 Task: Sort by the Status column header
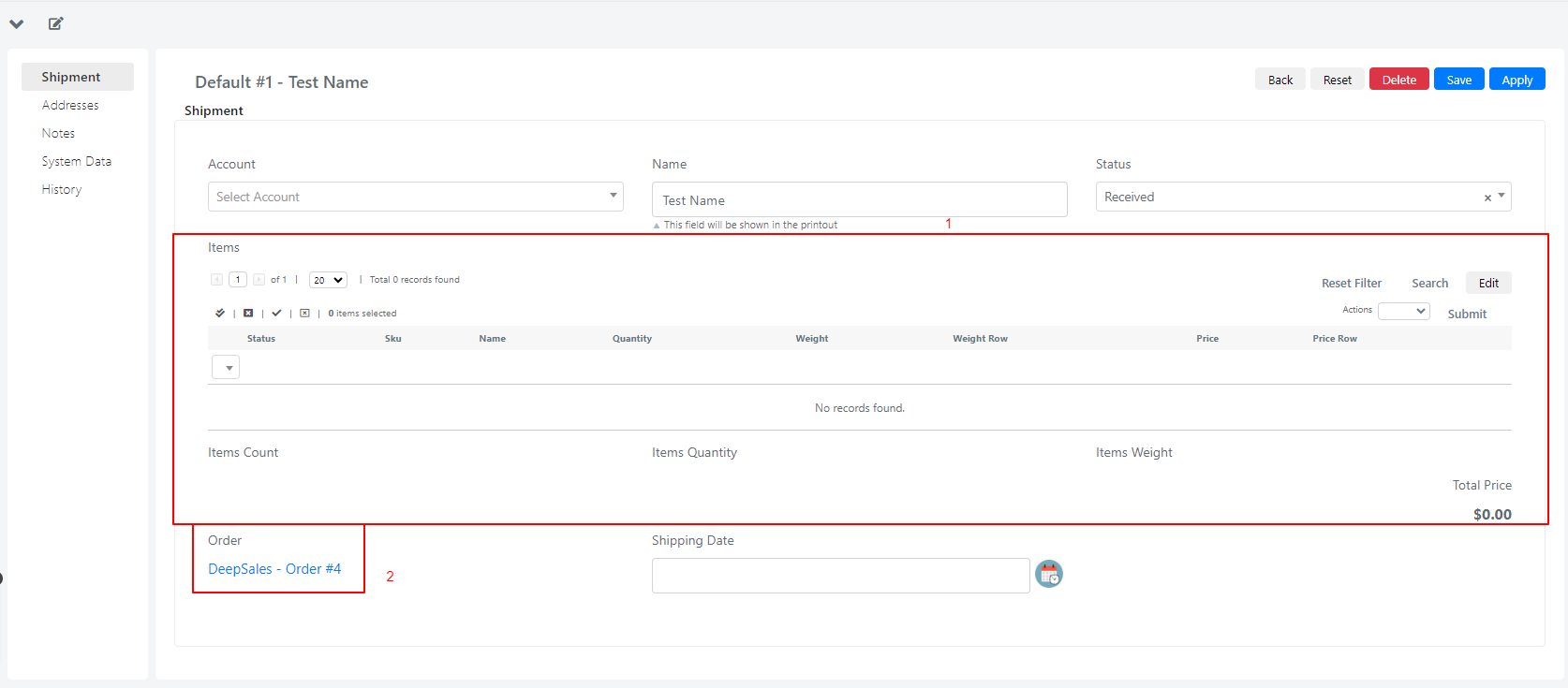(261, 339)
